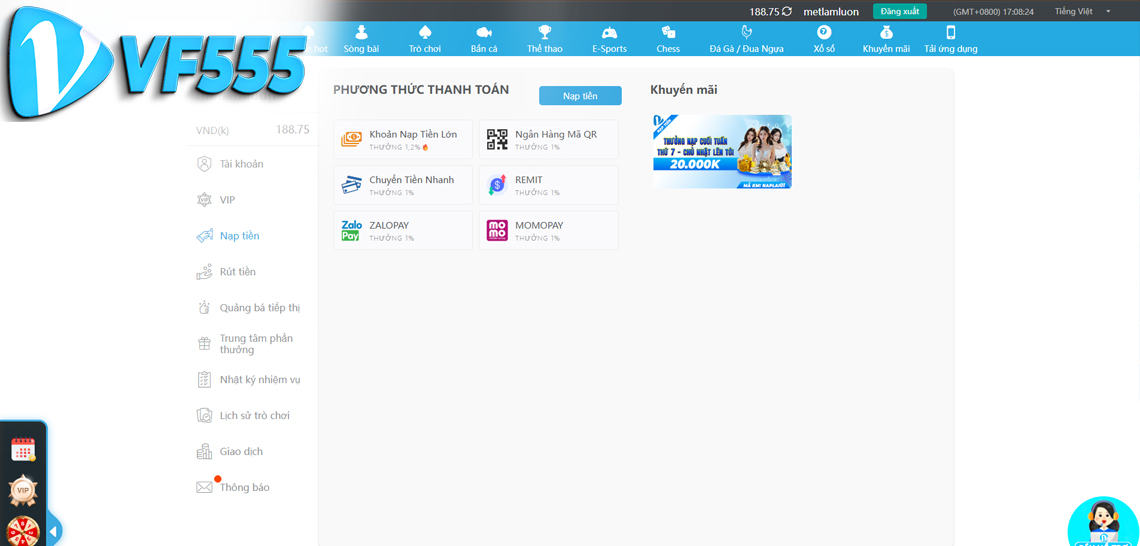
Task: Choose Khoản Nạp Tiền Lớn payment method
Action: click(x=403, y=140)
